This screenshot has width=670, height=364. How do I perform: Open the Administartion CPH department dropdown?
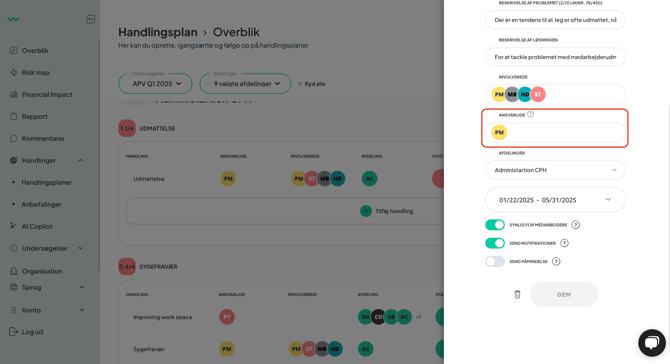coord(555,170)
